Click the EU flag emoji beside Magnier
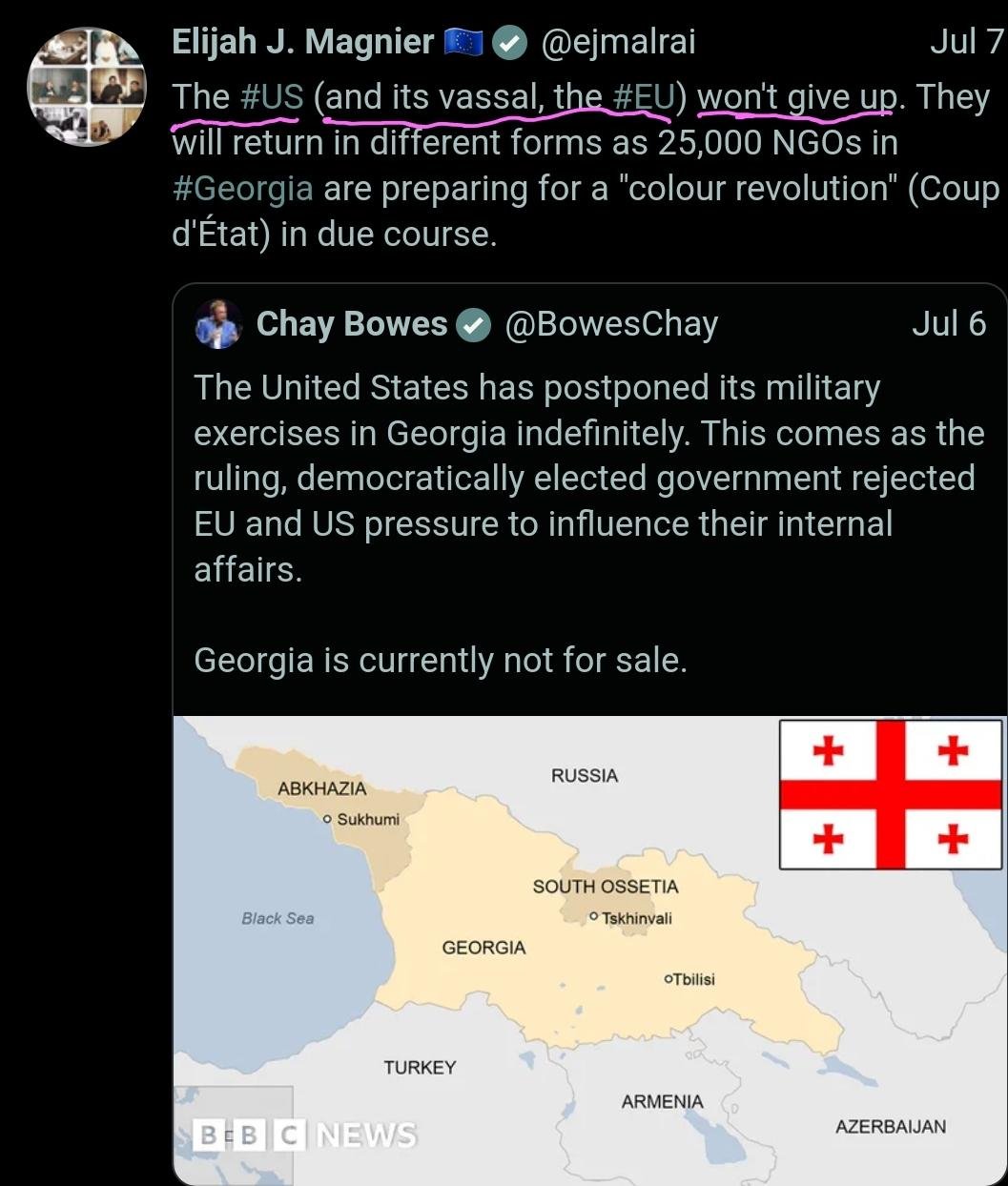 pyautogui.click(x=463, y=43)
